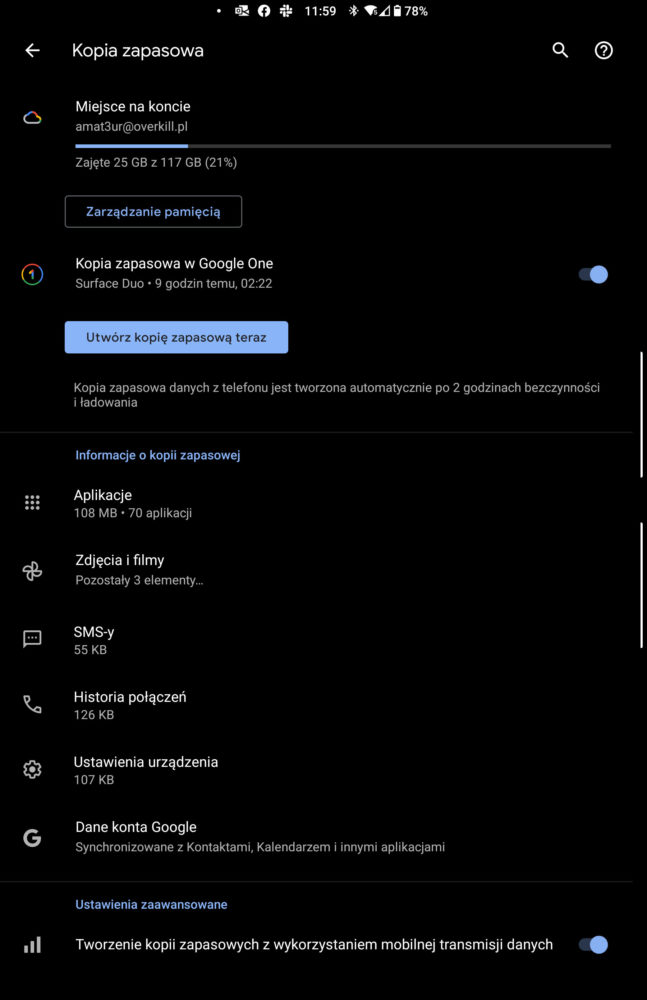
Task: Click Utwórz kopię zapasową teraz button
Action: tap(176, 337)
